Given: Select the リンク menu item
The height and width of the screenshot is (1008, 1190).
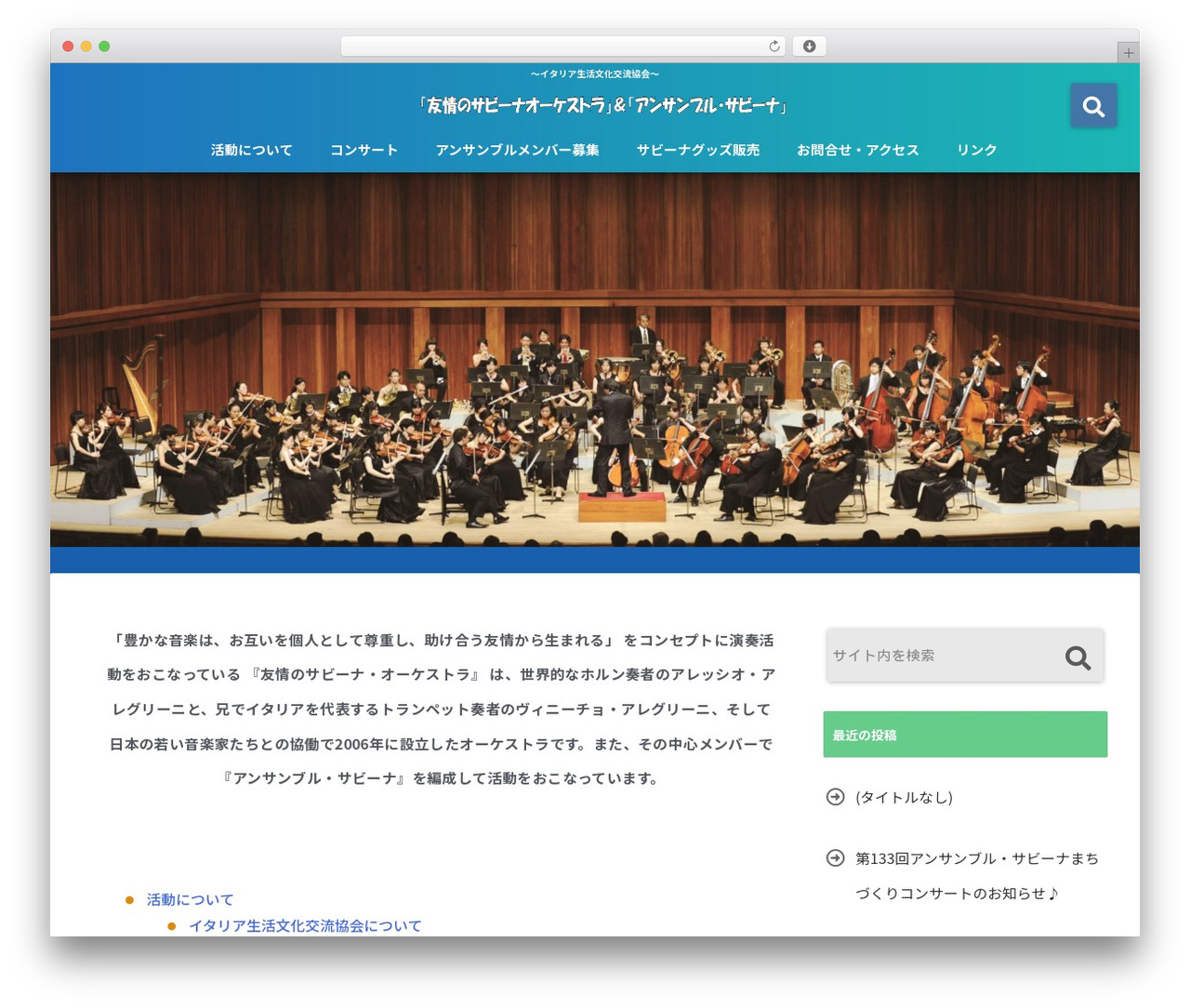Looking at the screenshot, I should pos(976,150).
